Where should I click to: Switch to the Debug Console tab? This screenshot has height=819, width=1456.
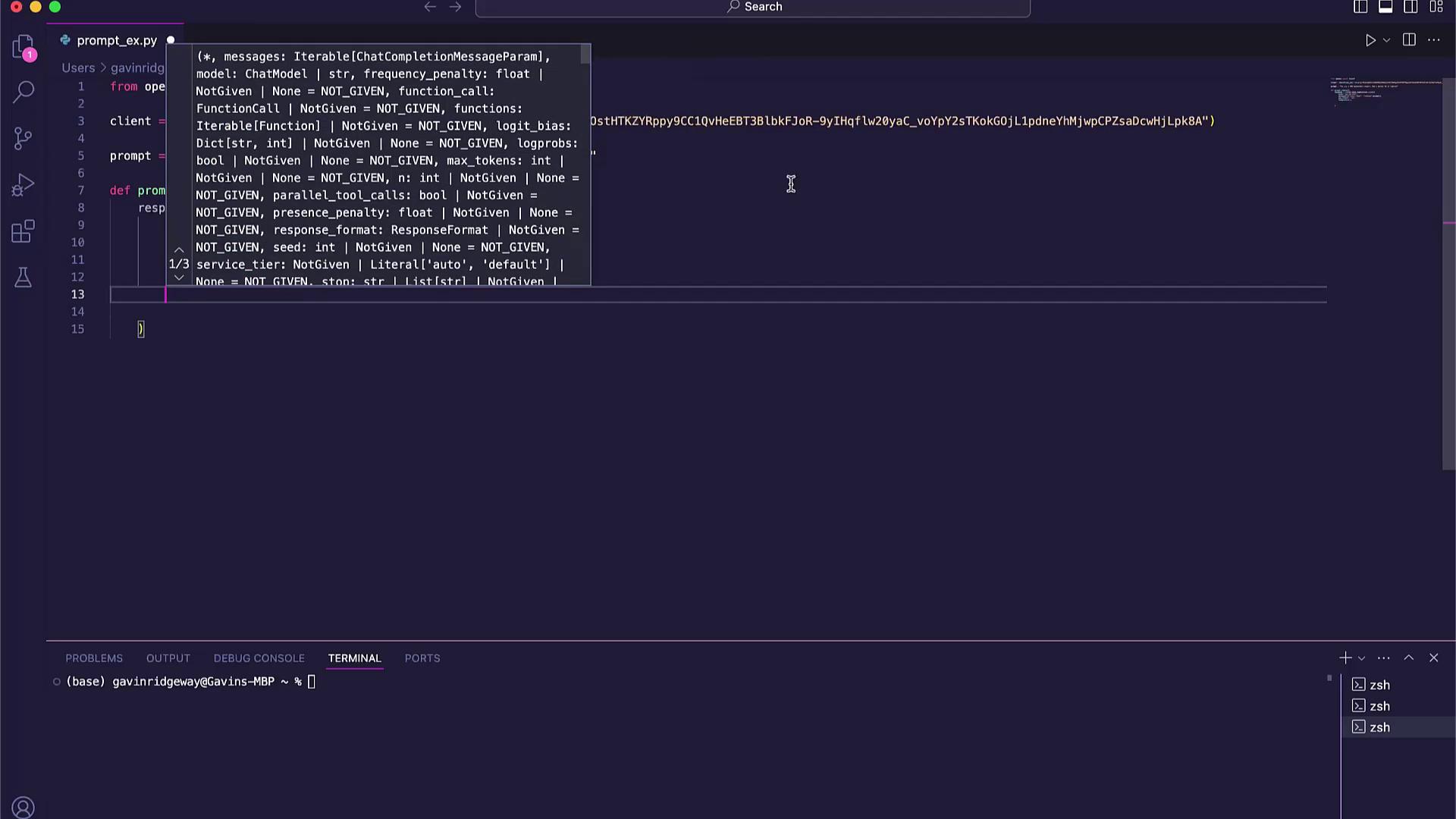[259, 658]
